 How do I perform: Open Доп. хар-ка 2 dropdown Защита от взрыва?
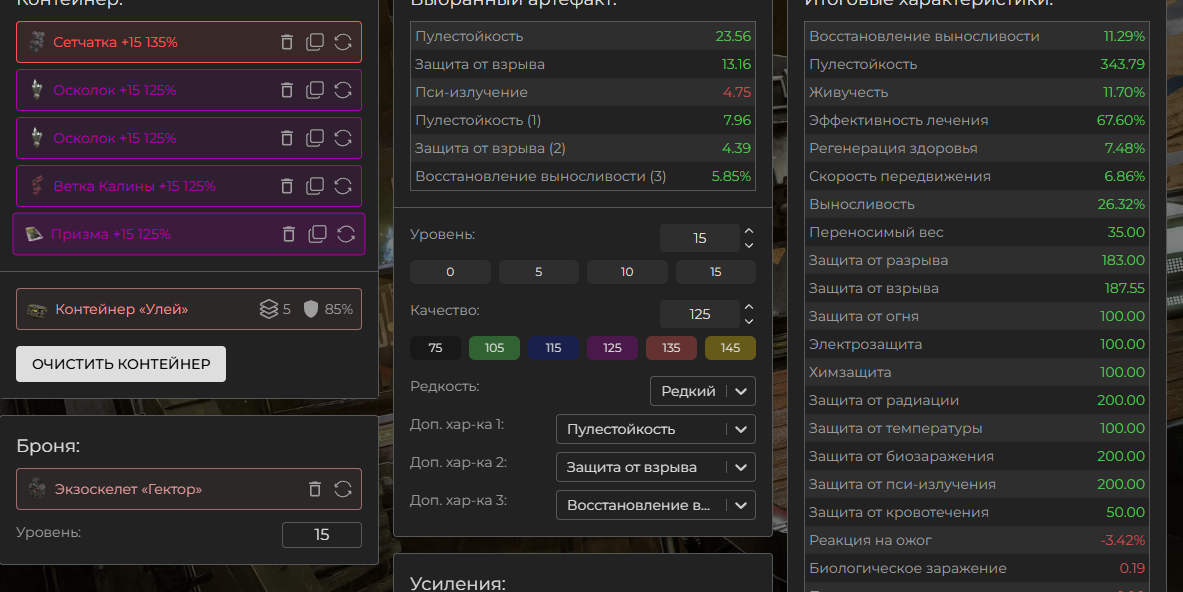click(656, 468)
